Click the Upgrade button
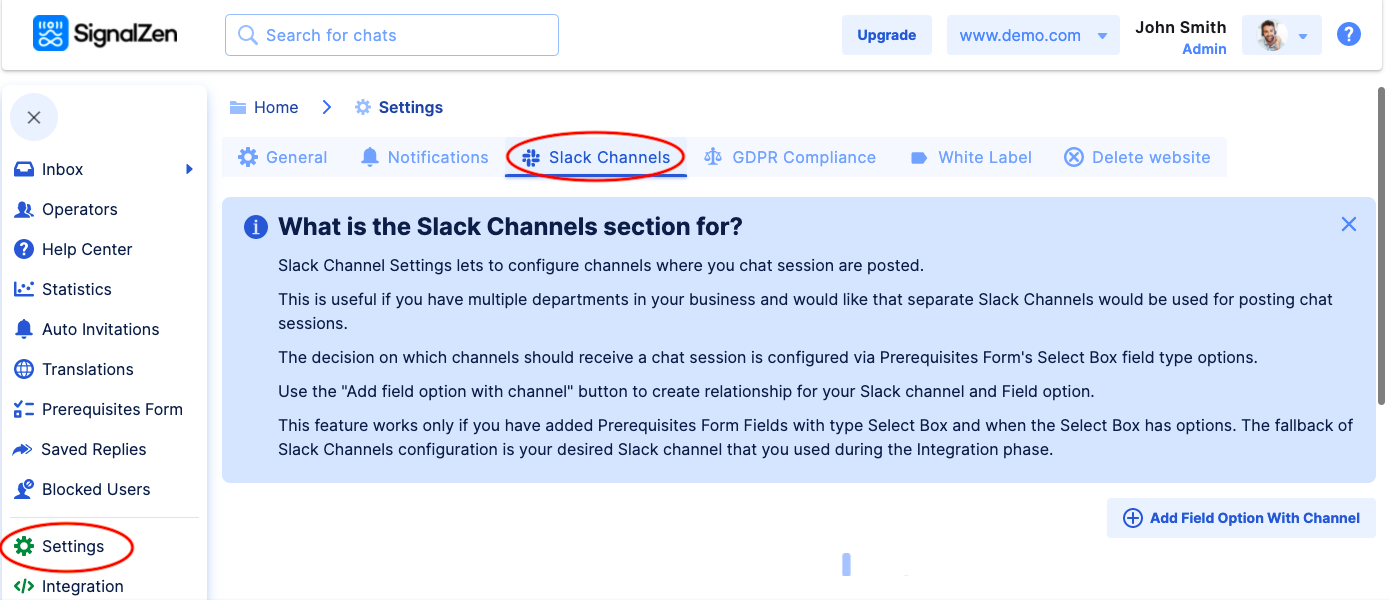 click(x=886, y=36)
